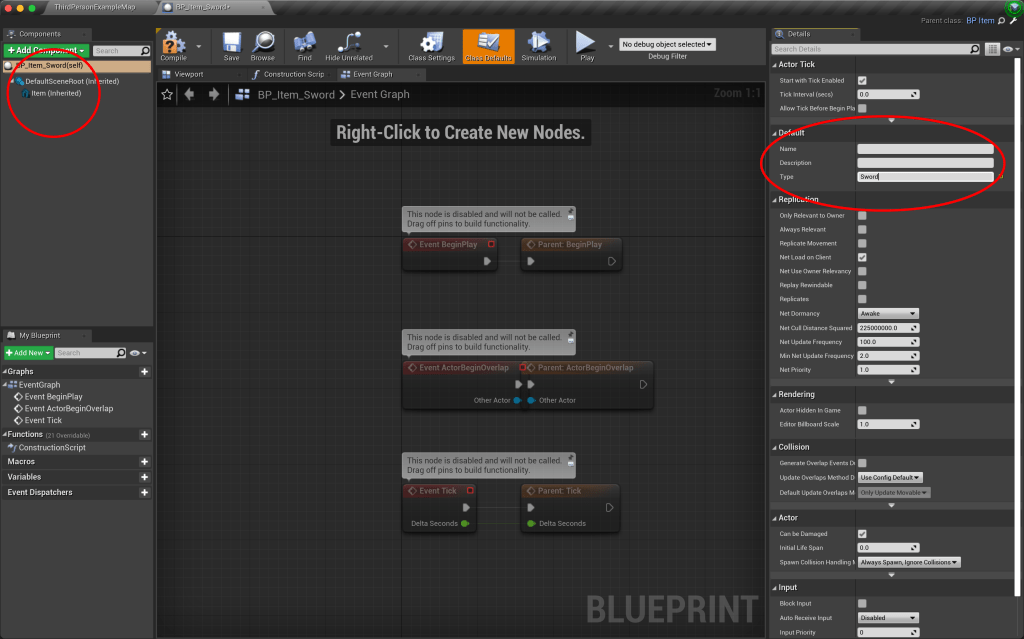Toggle Start with Tick Enabled checkbox

(862, 80)
